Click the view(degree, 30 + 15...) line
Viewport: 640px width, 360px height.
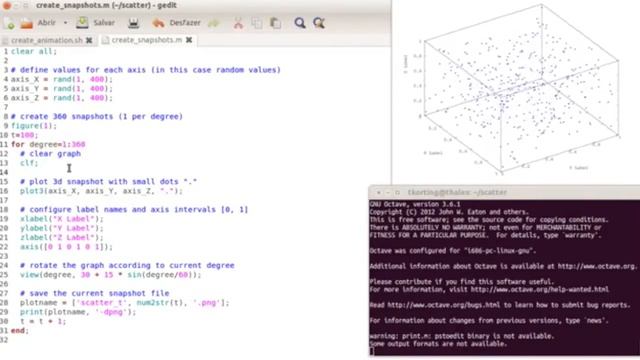coord(111,275)
